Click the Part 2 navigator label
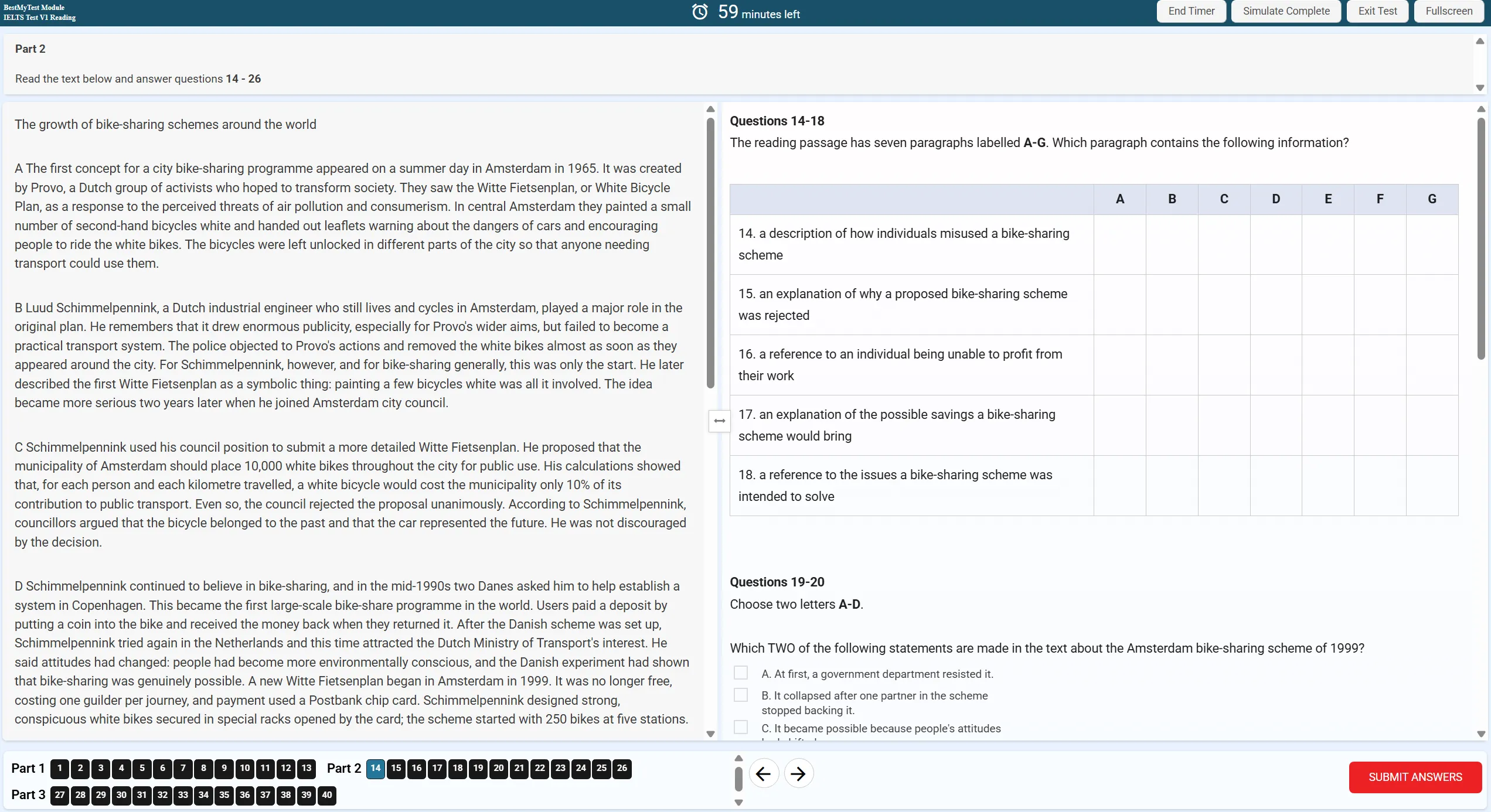 343,768
